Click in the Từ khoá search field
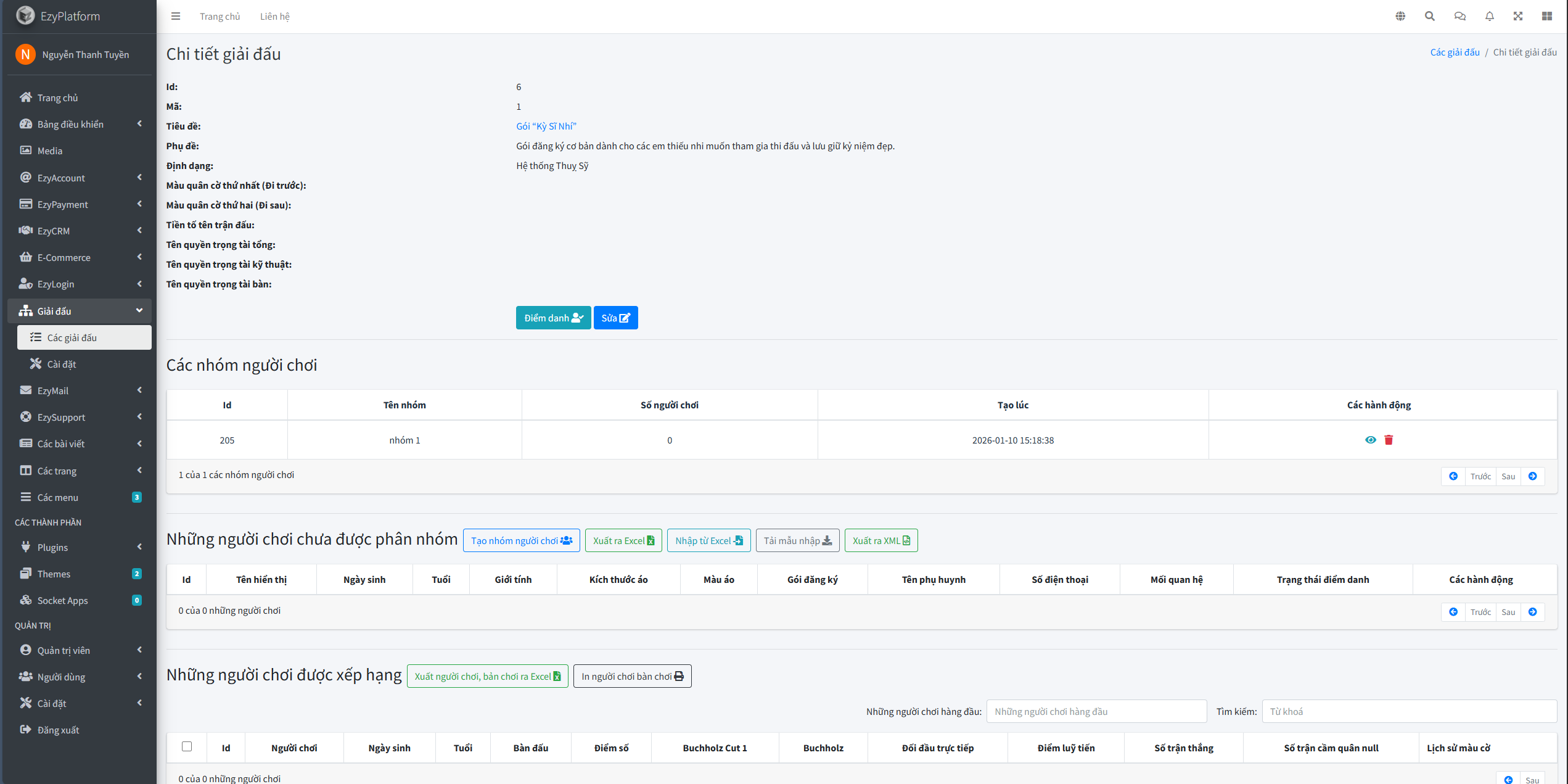This screenshot has height=784, width=1568. point(1408,711)
